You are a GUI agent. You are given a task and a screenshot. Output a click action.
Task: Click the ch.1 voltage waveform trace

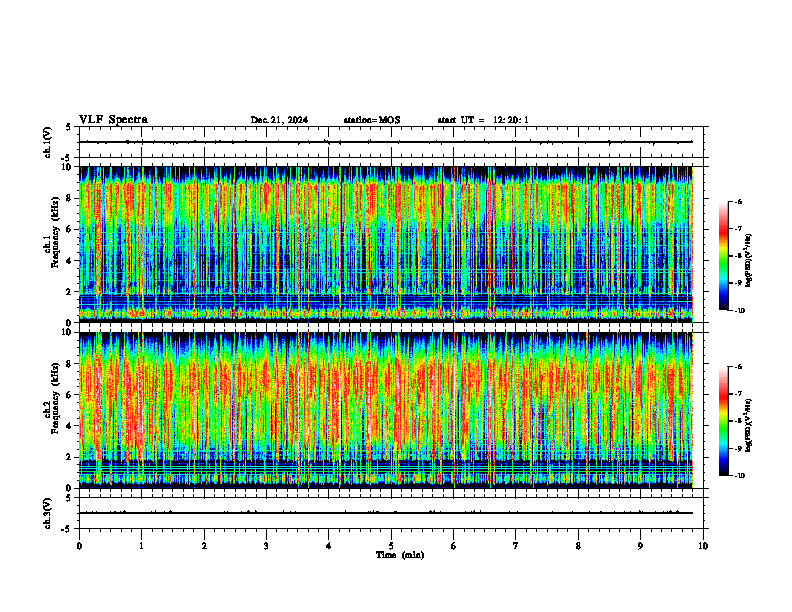[x=386, y=142]
